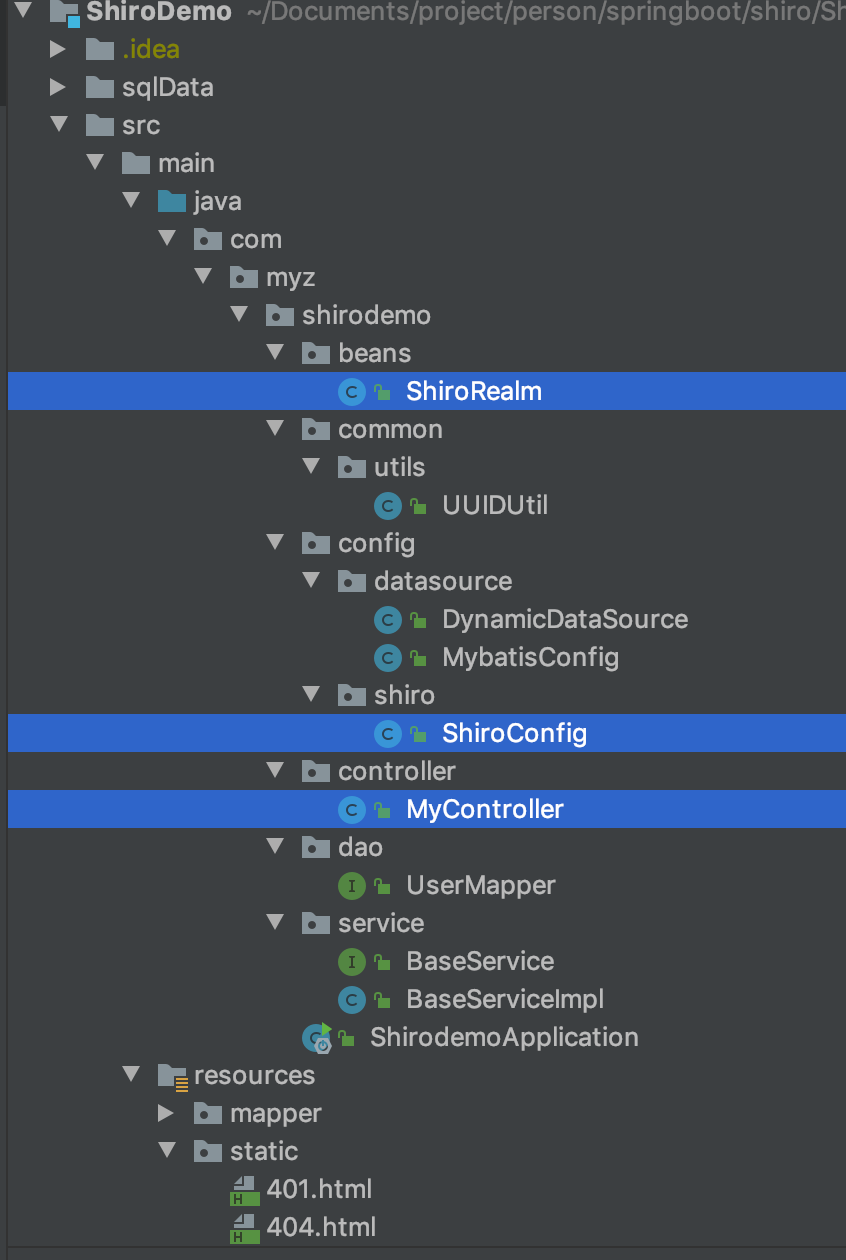This screenshot has height=1260, width=846.
Task: Open the 404.html file
Action: pyautogui.click(x=321, y=1228)
